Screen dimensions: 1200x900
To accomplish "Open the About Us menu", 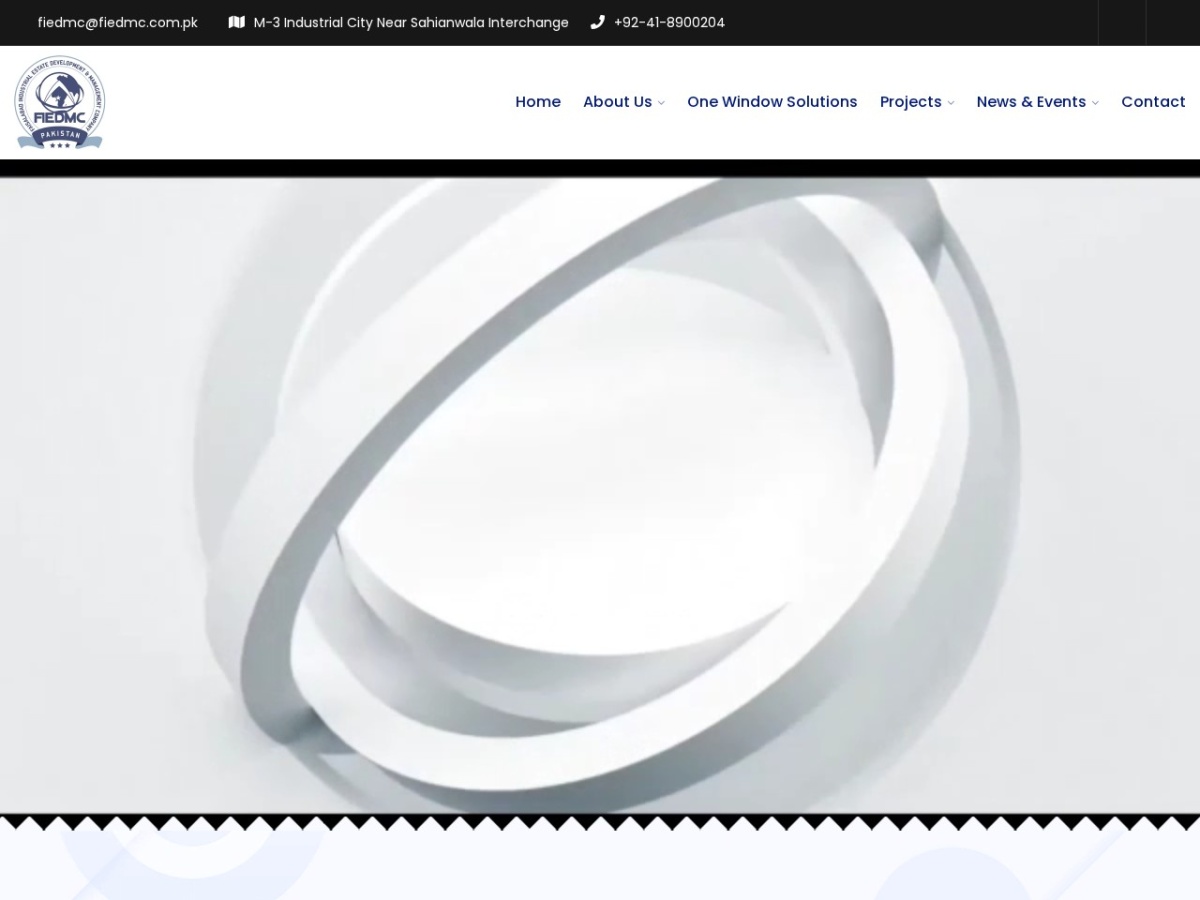I will pos(617,102).
